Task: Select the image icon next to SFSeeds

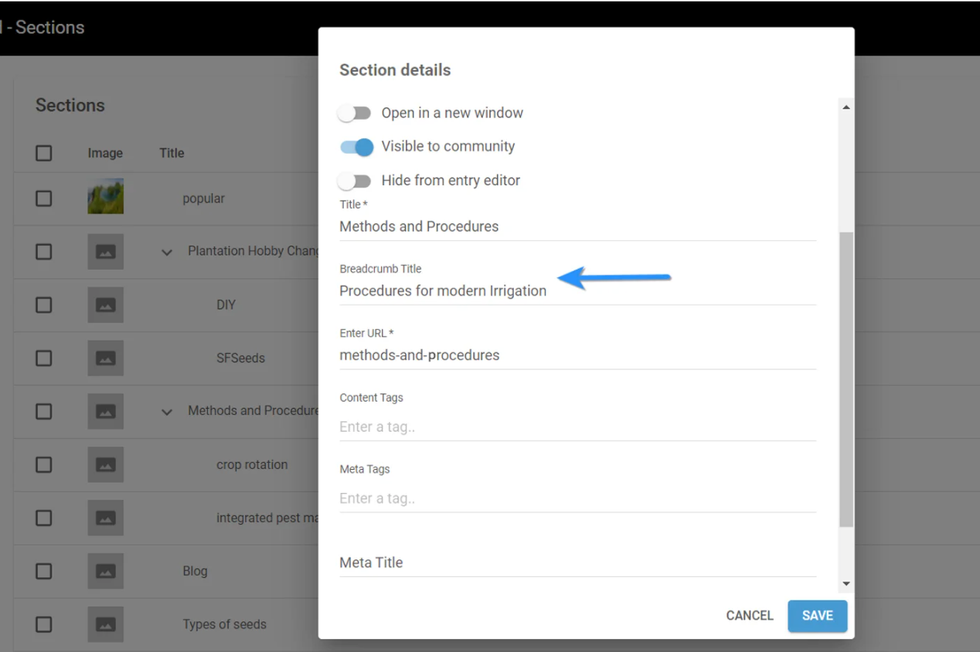Action: pyautogui.click(x=105, y=358)
